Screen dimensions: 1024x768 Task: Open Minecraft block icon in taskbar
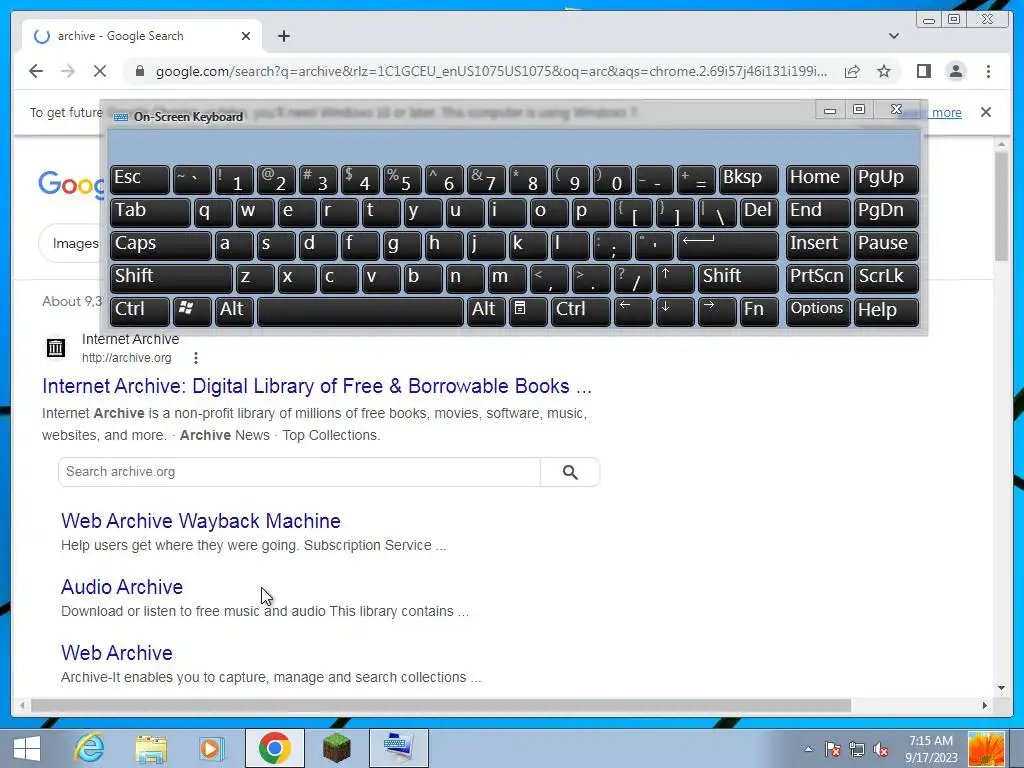(337, 748)
